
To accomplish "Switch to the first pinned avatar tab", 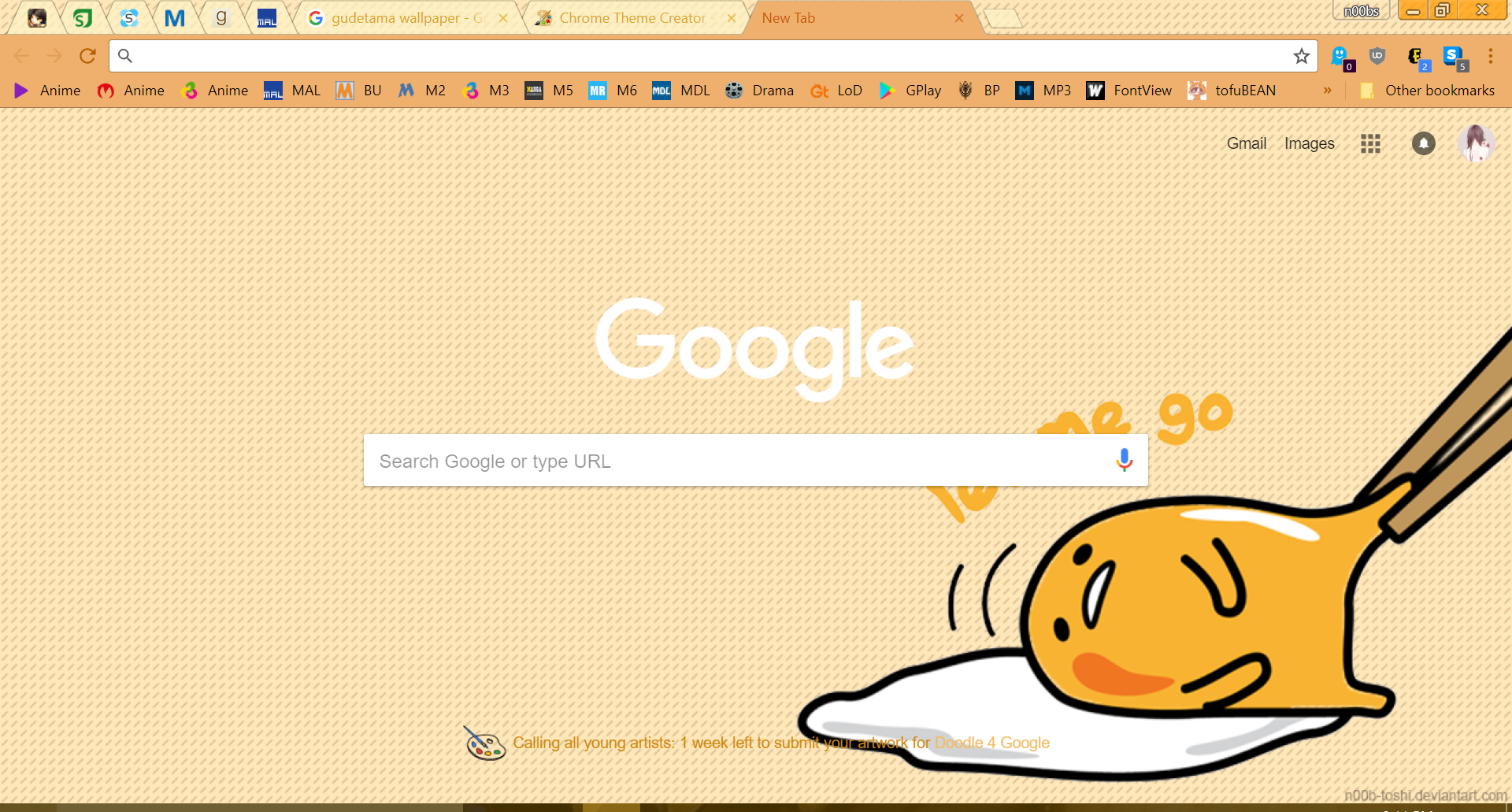I will (x=37, y=18).
